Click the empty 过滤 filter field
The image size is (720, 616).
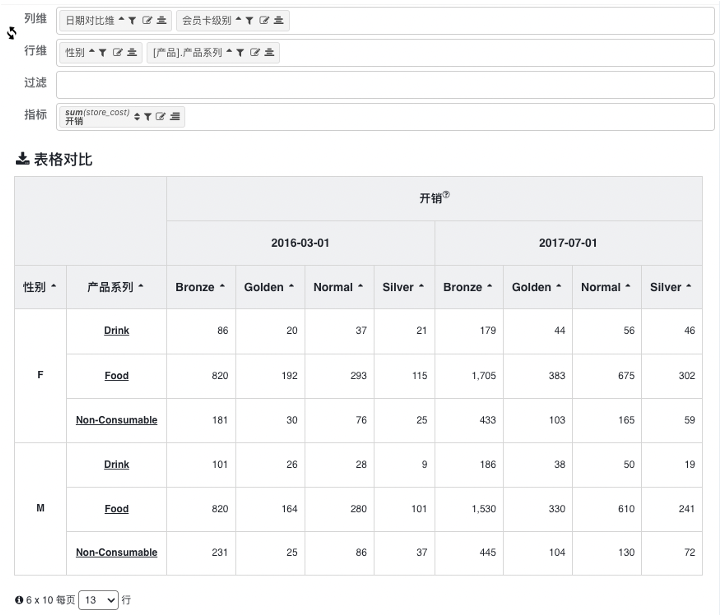click(x=385, y=85)
